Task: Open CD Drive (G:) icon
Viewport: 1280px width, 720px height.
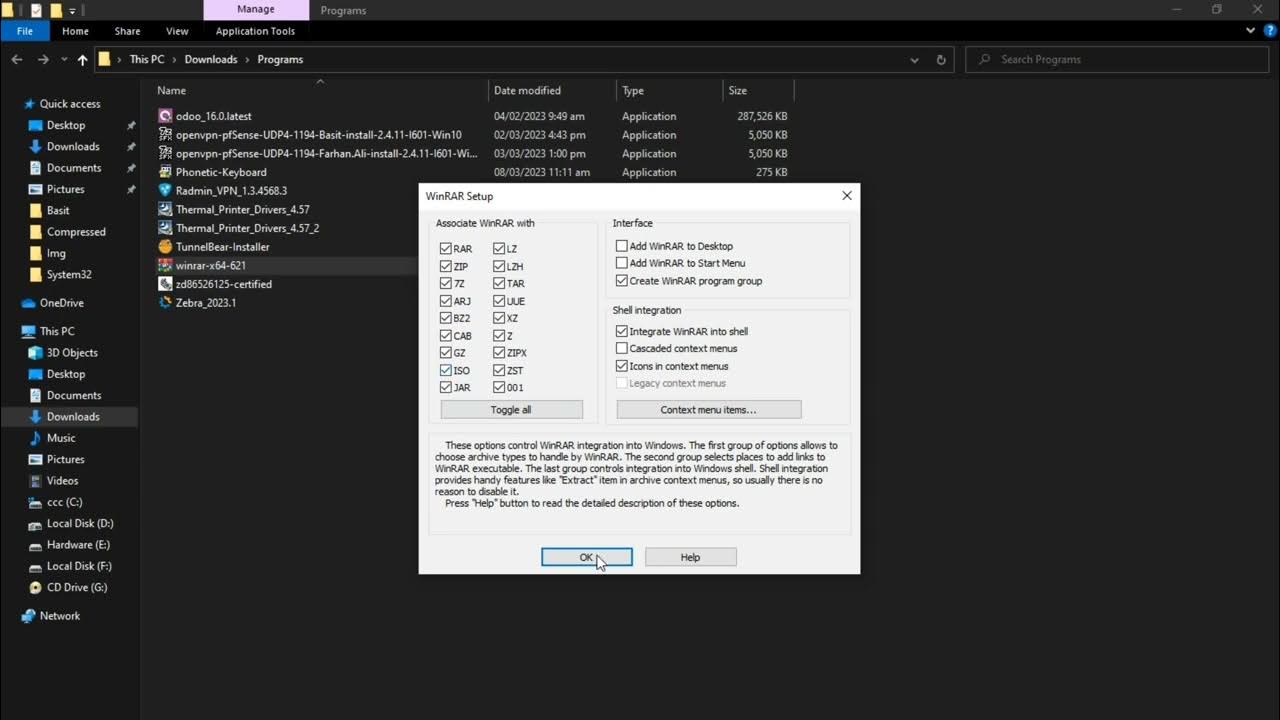Action: (x=36, y=588)
